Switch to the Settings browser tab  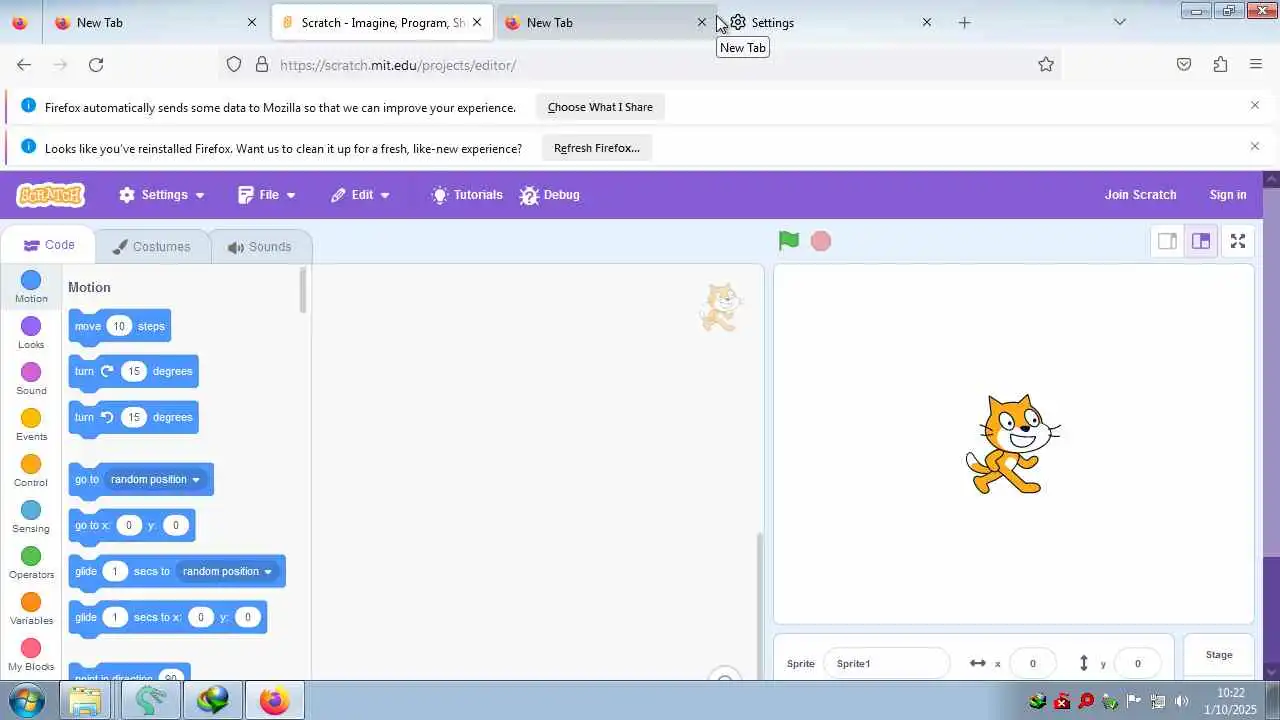pyautogui.click(x=830, y=22)
